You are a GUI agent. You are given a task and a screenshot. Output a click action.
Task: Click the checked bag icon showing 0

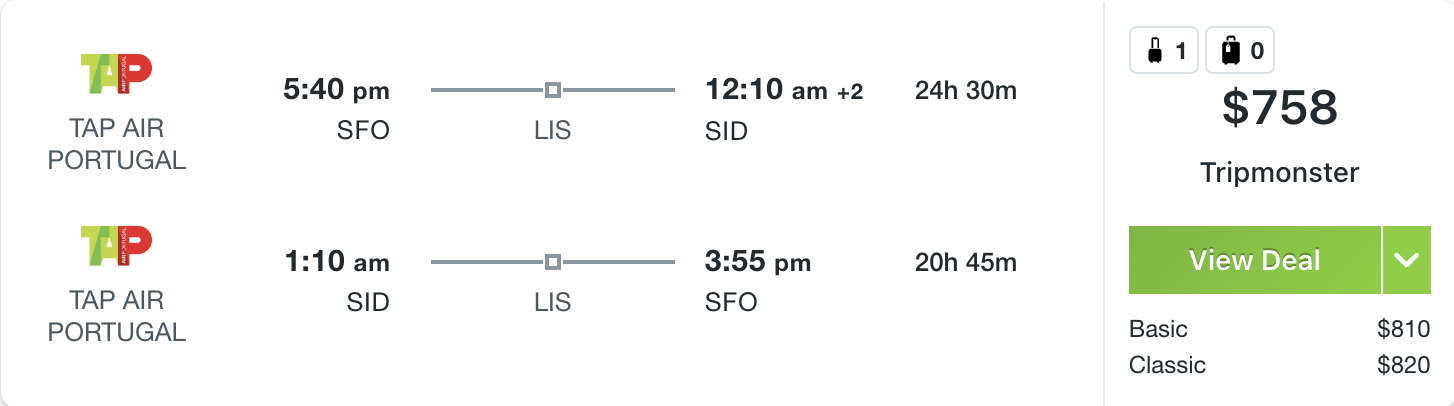click(x=1240, y=50)
